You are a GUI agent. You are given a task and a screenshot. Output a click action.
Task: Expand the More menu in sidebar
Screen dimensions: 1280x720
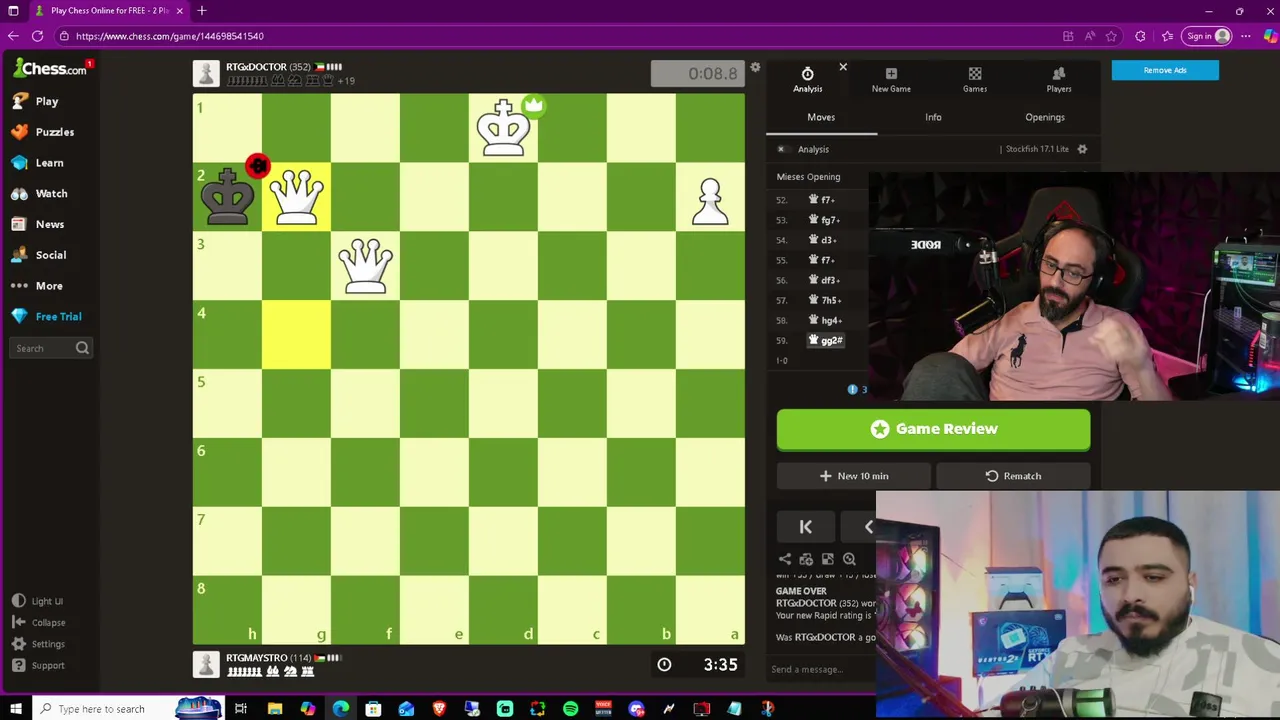(37, 286)
